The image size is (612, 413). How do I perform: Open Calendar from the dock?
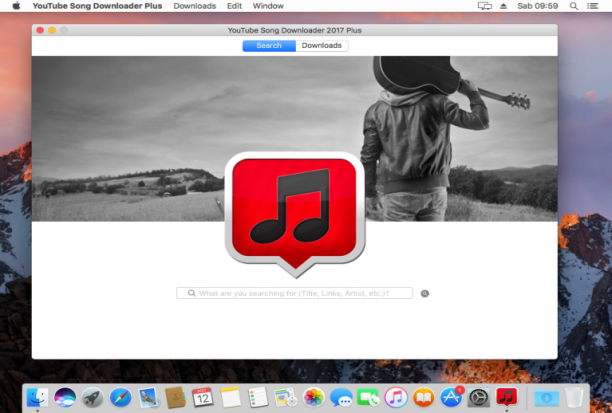[x=203, y=397]
